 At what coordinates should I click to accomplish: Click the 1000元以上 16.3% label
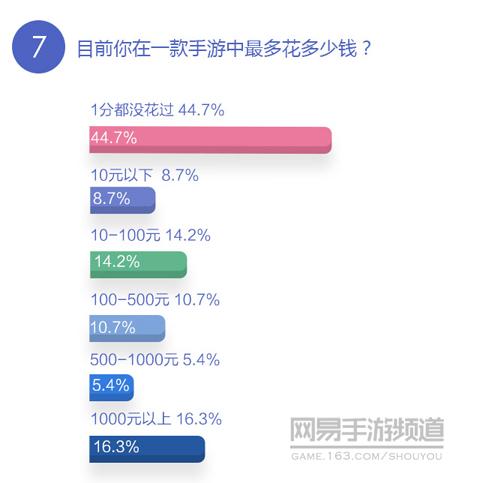click(x=156, y=419)
